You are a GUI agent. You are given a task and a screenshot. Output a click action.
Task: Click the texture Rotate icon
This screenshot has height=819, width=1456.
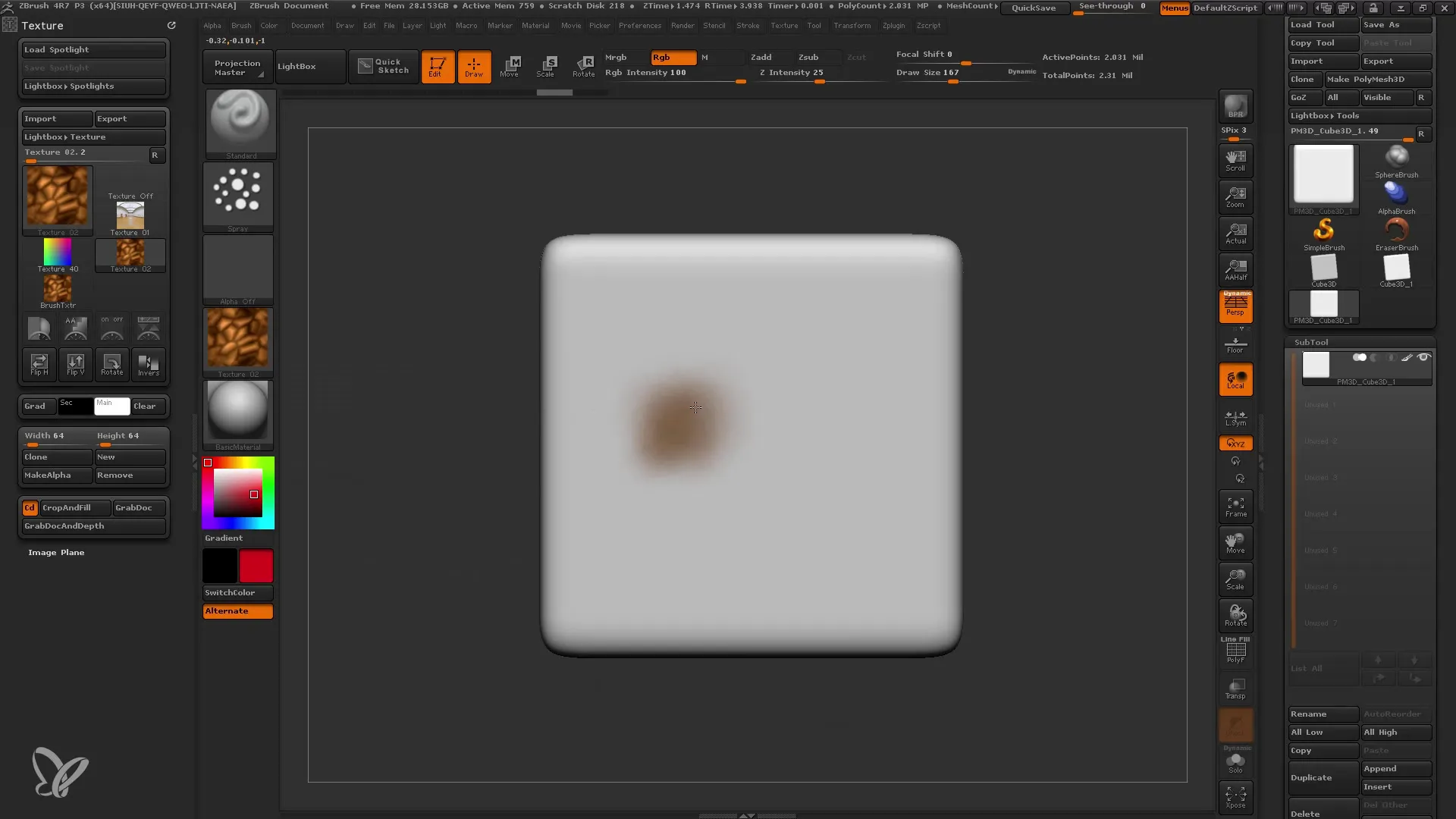pyautogui.click(x=111, y=364)
